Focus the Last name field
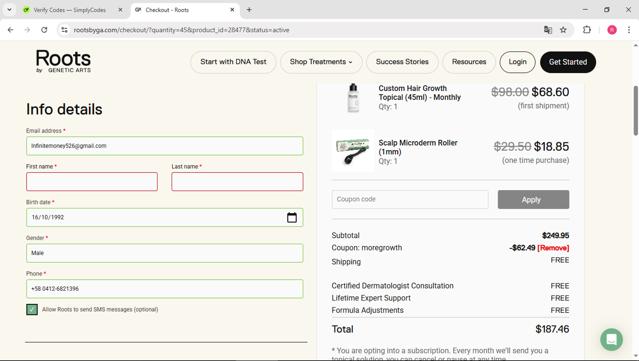Image resolution: width=639 pixels, height=361 pixels. (237, 181)
